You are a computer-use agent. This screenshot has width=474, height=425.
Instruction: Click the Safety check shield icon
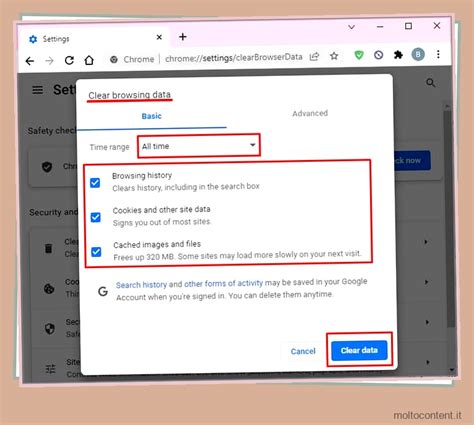tap(47, 166)
